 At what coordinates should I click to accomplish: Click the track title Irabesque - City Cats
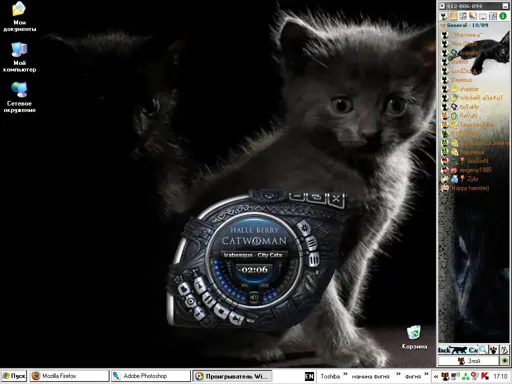pos(253,255)
